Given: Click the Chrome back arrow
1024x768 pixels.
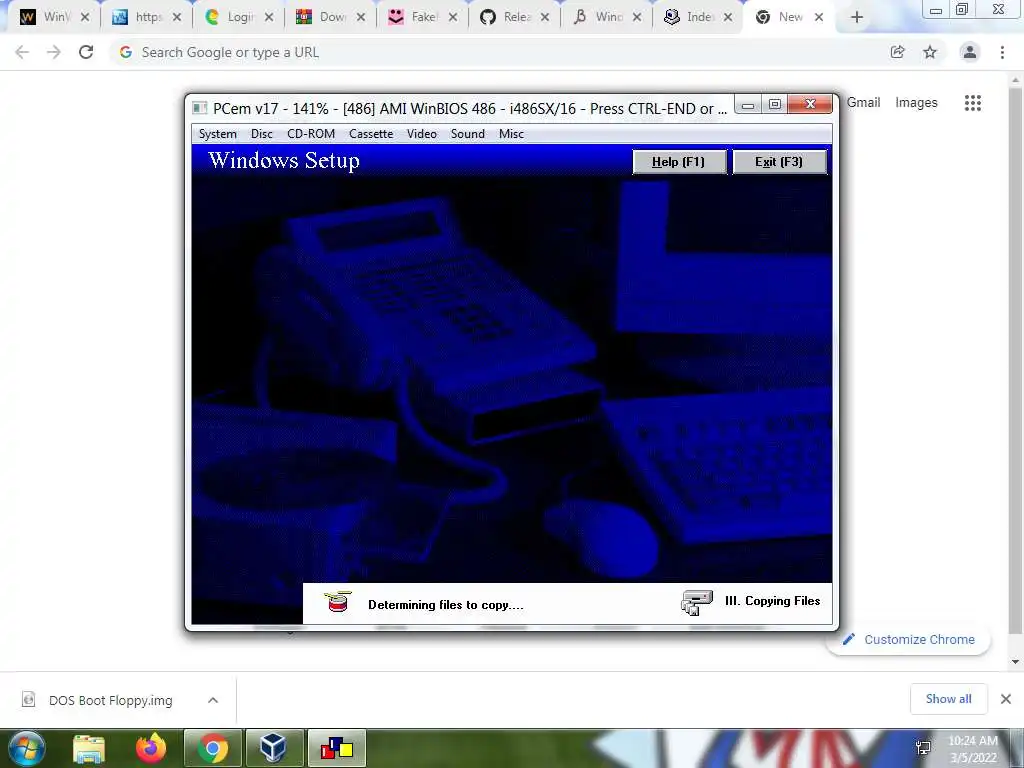Looking at the screenshot, I should click(x=22, y=52).
